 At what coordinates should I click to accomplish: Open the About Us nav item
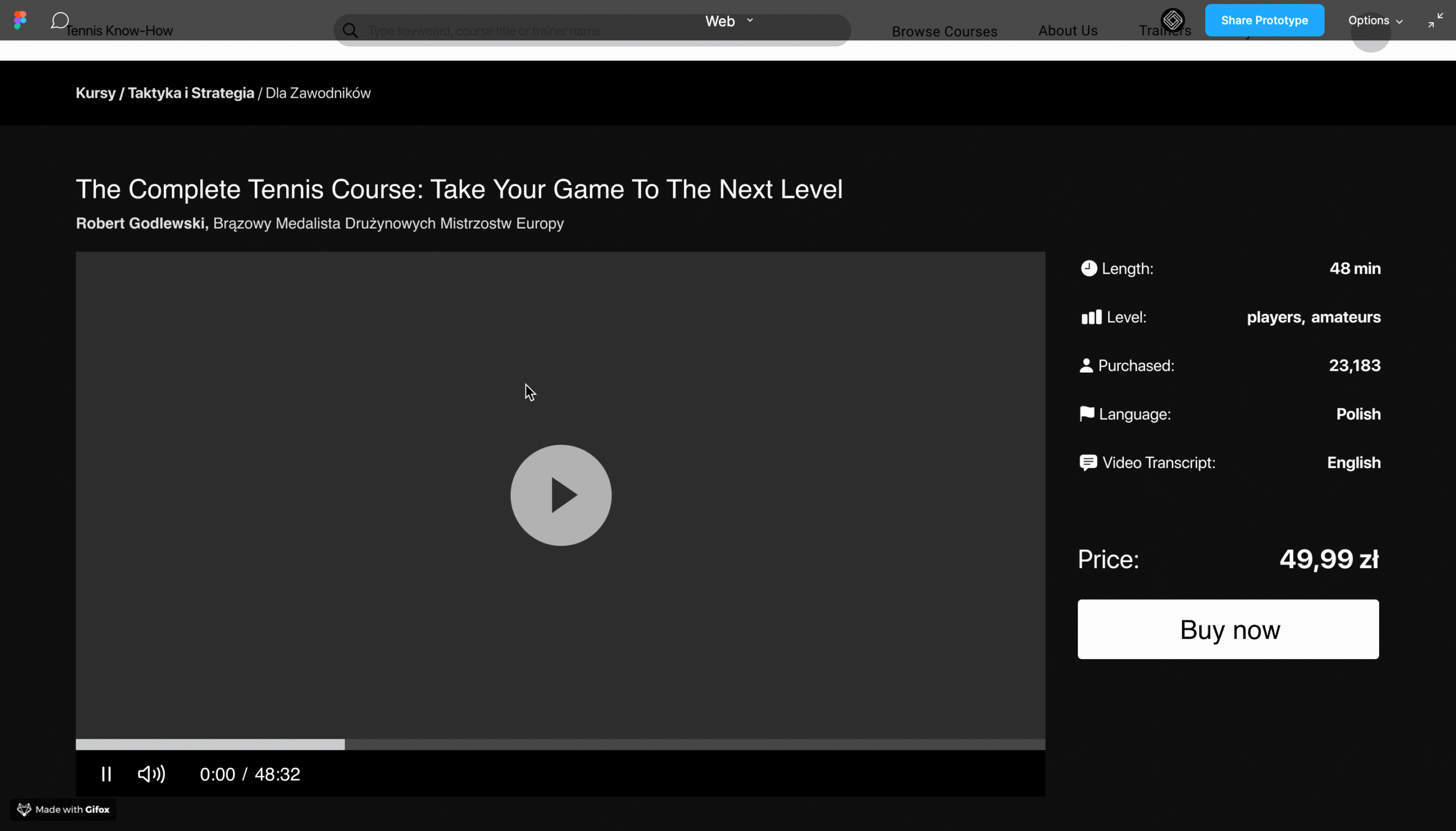click(x=1068, y=31)
